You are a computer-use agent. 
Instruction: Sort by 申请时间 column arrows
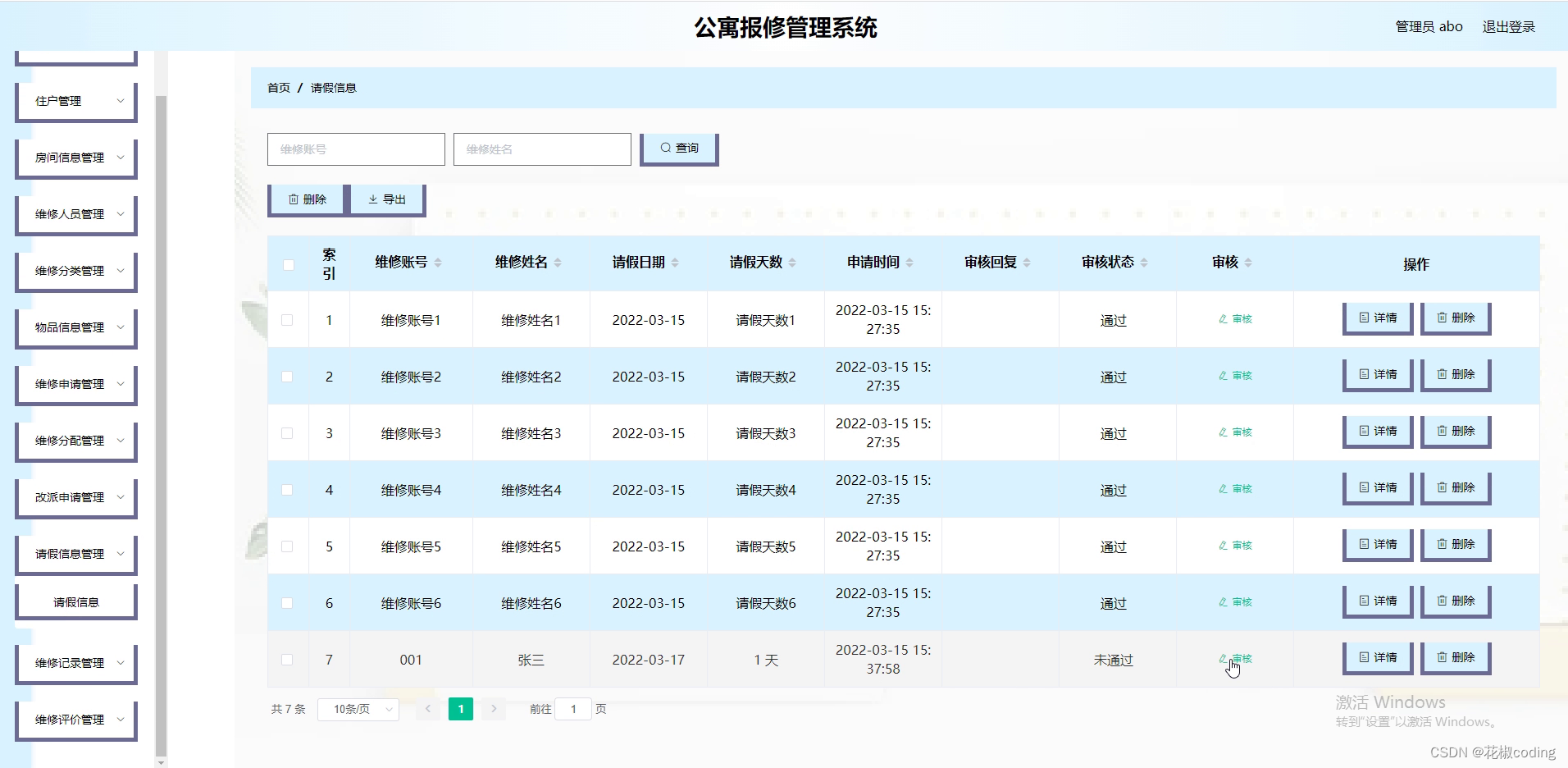pos(909,263)
